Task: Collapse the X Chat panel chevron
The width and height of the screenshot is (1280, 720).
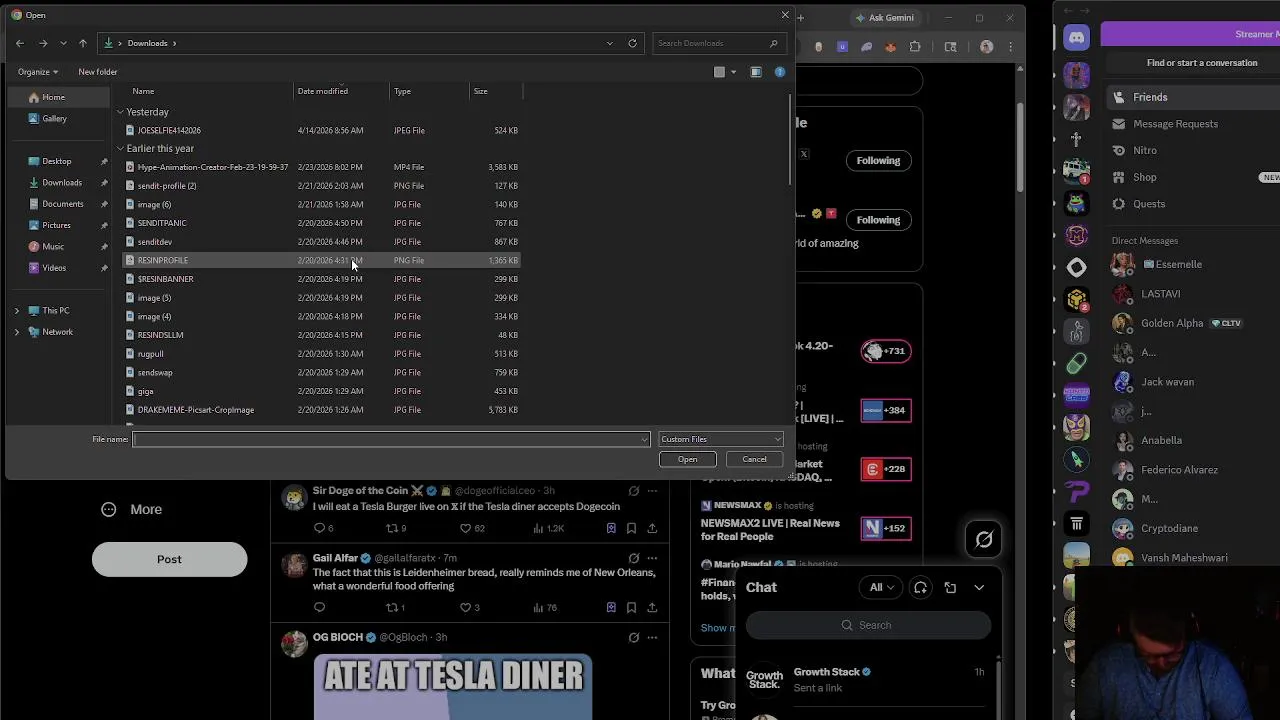Action: 979,588
